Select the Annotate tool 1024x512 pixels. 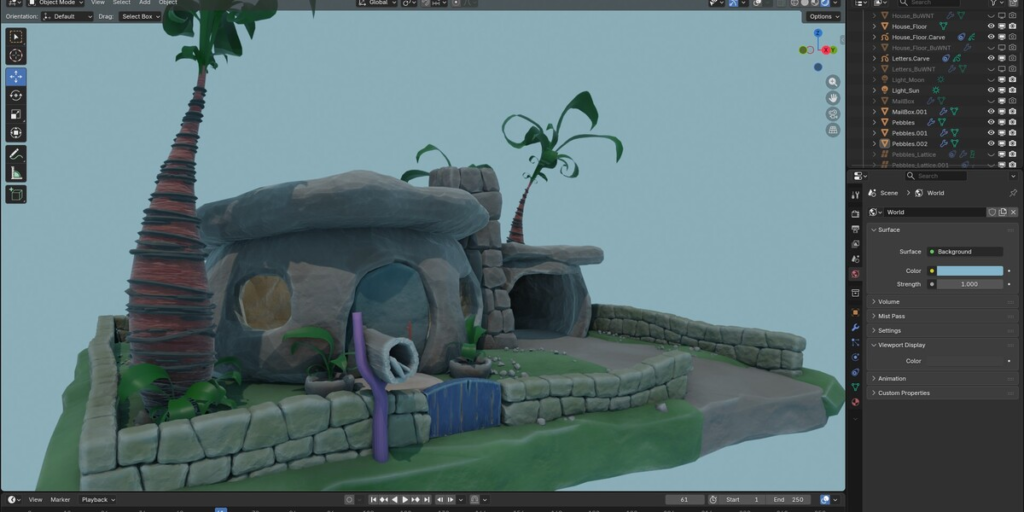(x=16, y=155)
